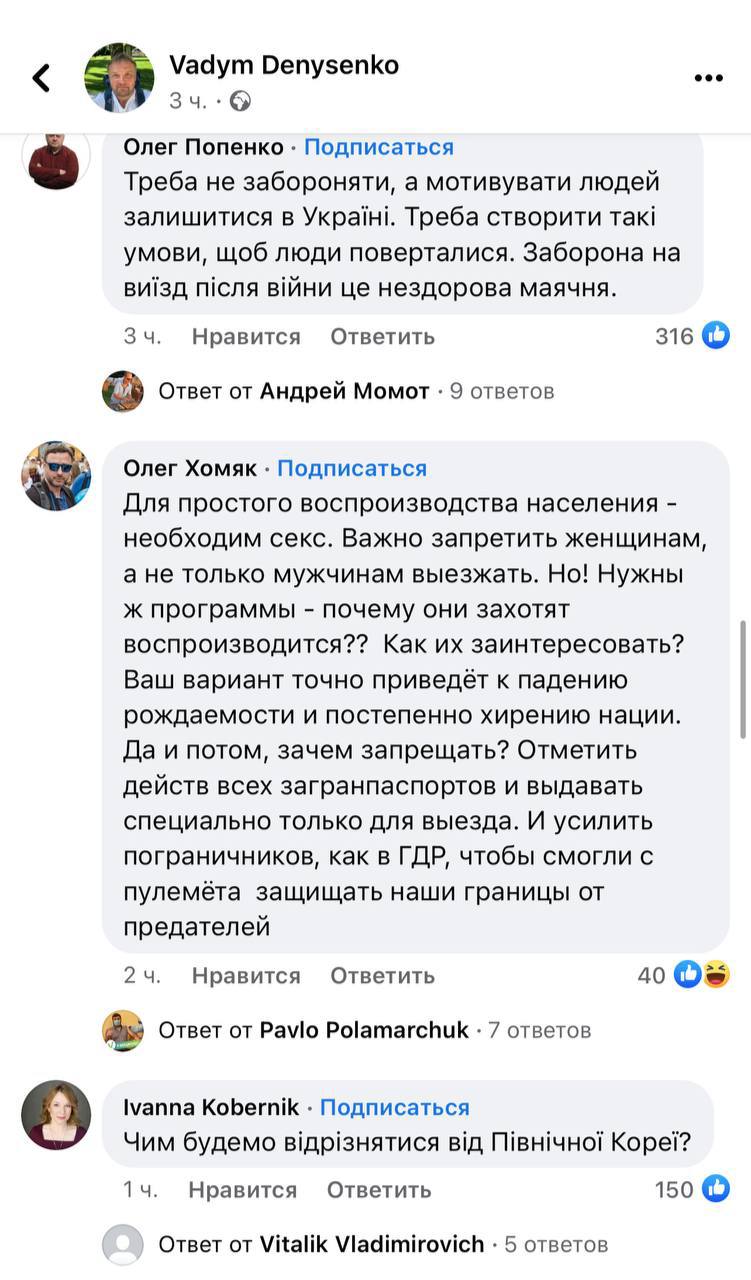Subscribe to Ivanna Kobernik

(394, 1107)
